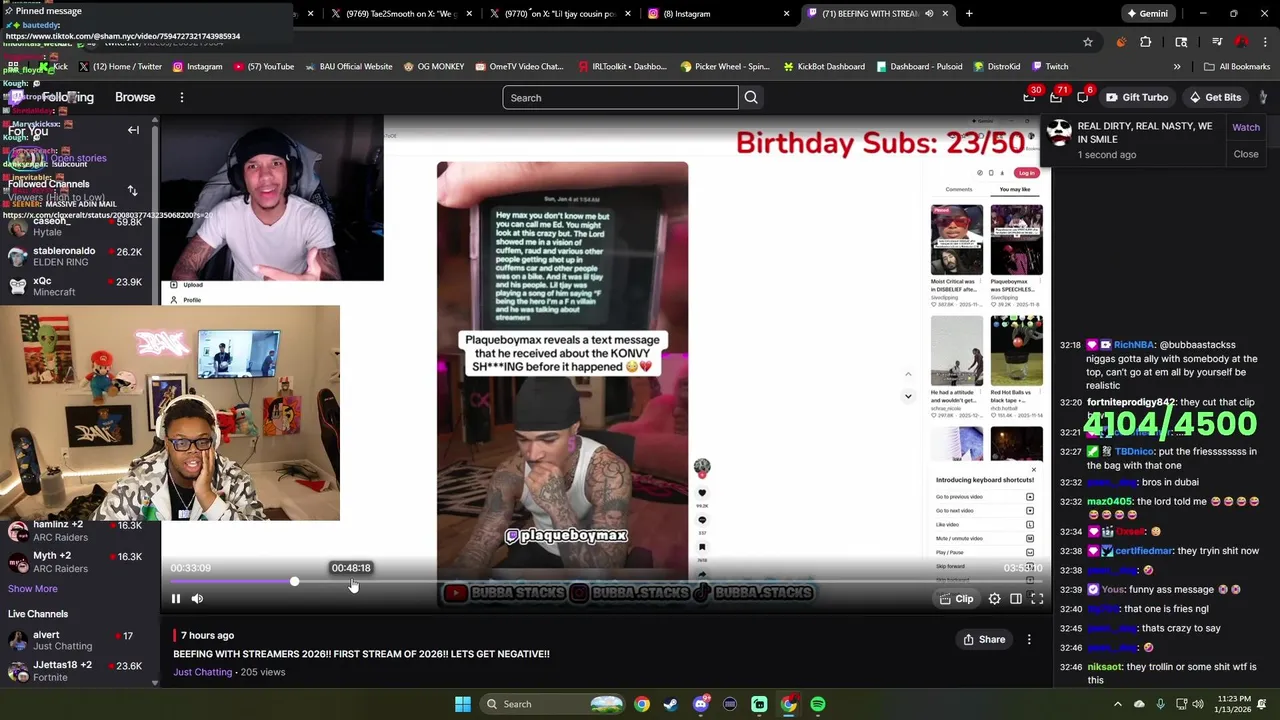Show hidden system tray icons
This screenshot has height=720, width=1280.
[x=1118, y=704]
